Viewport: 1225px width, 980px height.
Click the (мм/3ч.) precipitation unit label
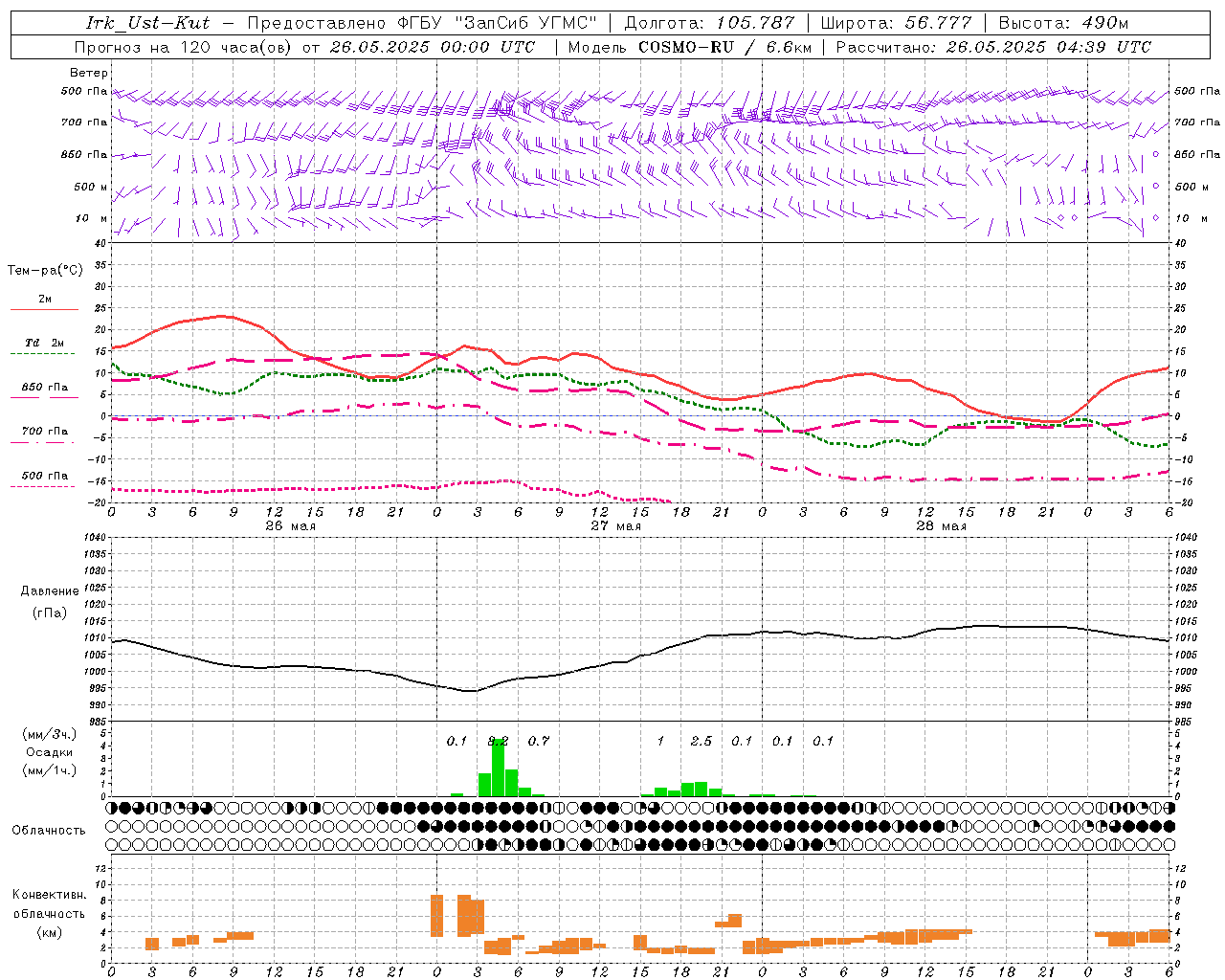49,734
